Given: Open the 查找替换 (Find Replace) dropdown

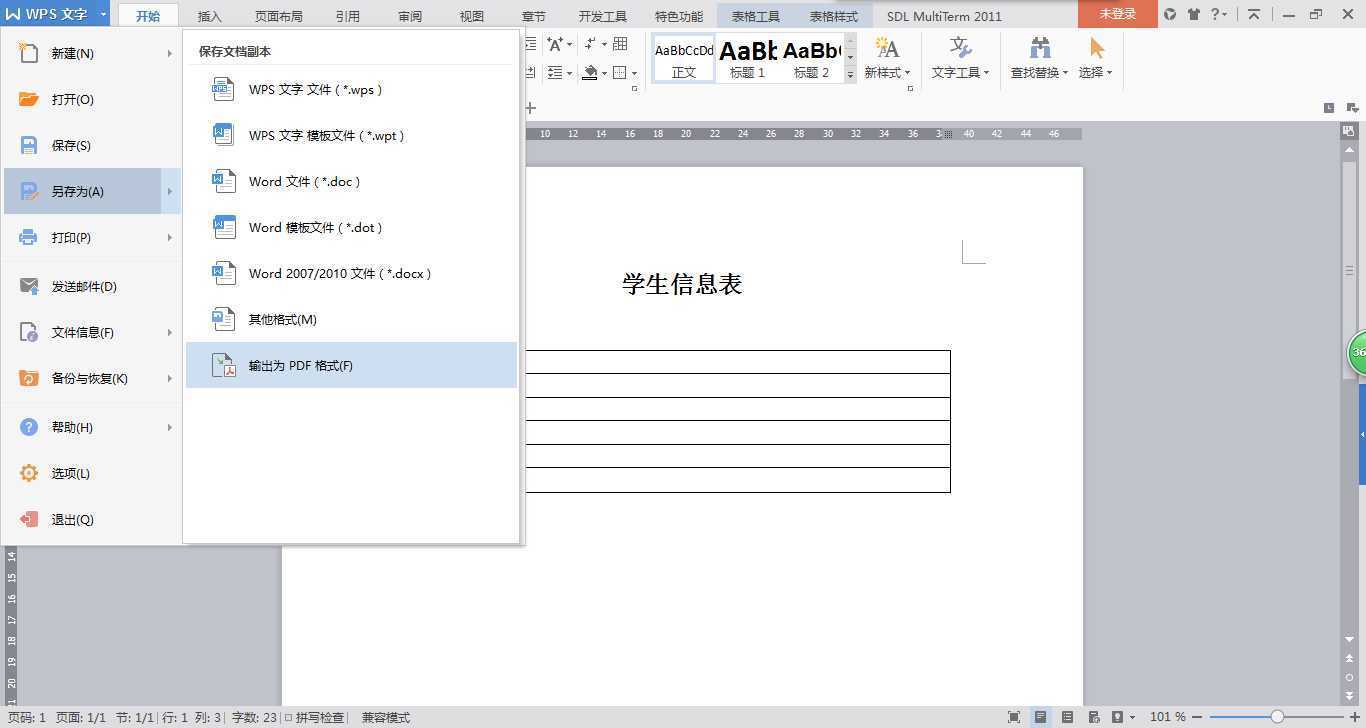Looking at the screenshot, I should pos(1040,72).
